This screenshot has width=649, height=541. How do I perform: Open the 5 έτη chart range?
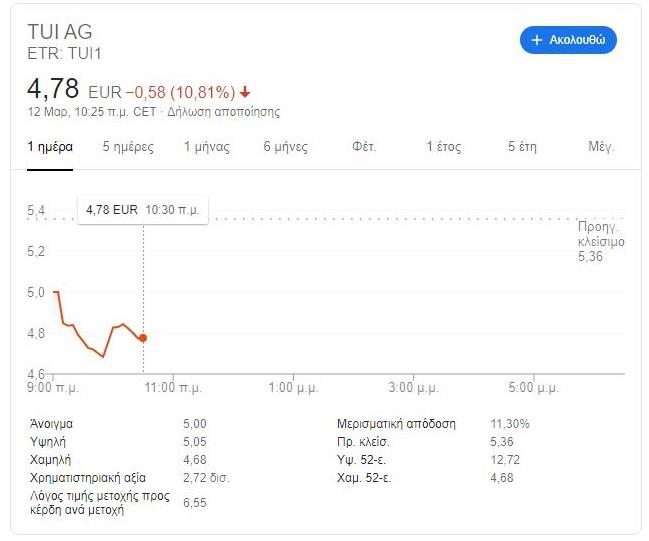tap(522, 147)
